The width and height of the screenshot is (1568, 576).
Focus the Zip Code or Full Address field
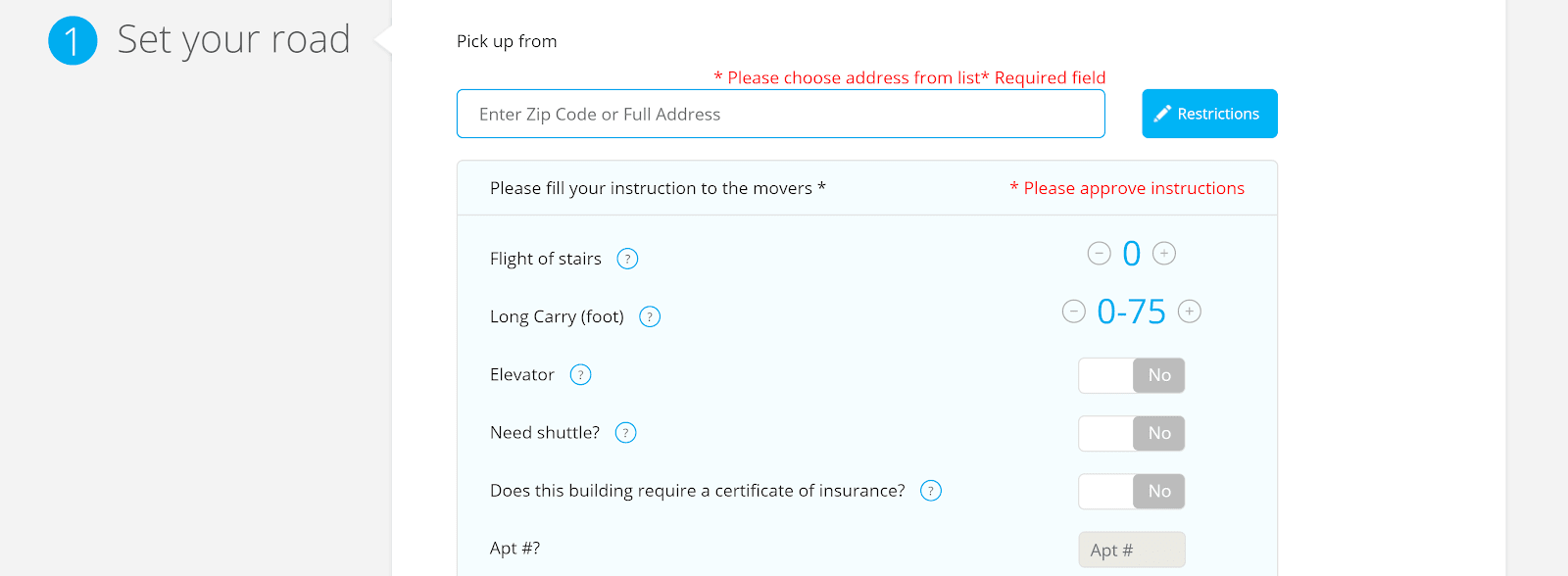point(781,114)
